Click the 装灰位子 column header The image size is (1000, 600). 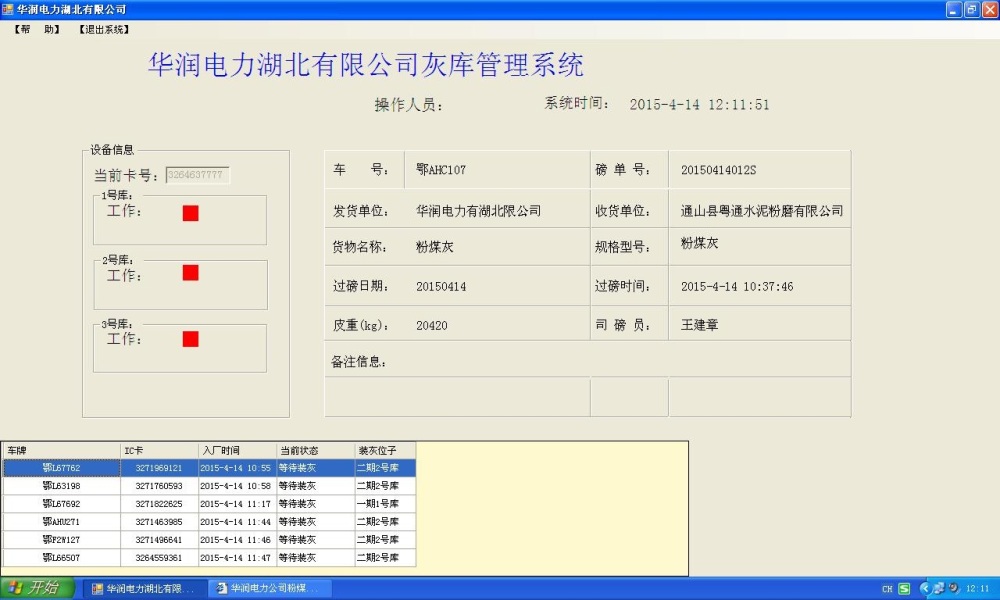click(385, 451)
